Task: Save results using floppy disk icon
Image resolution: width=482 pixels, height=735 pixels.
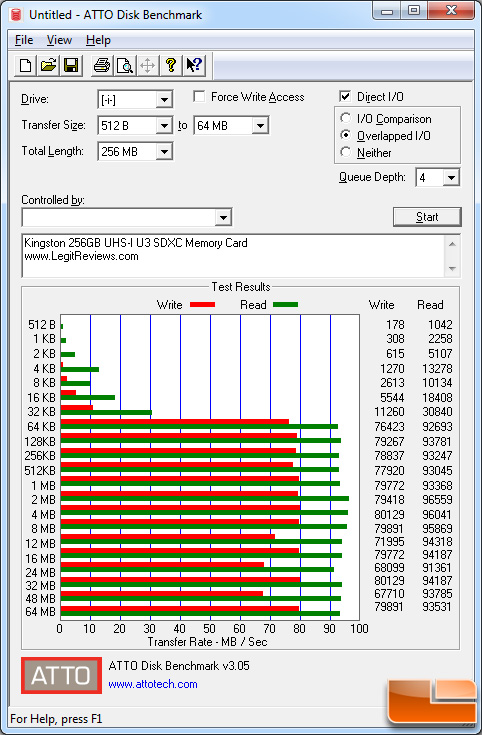Action: (71, 65)
